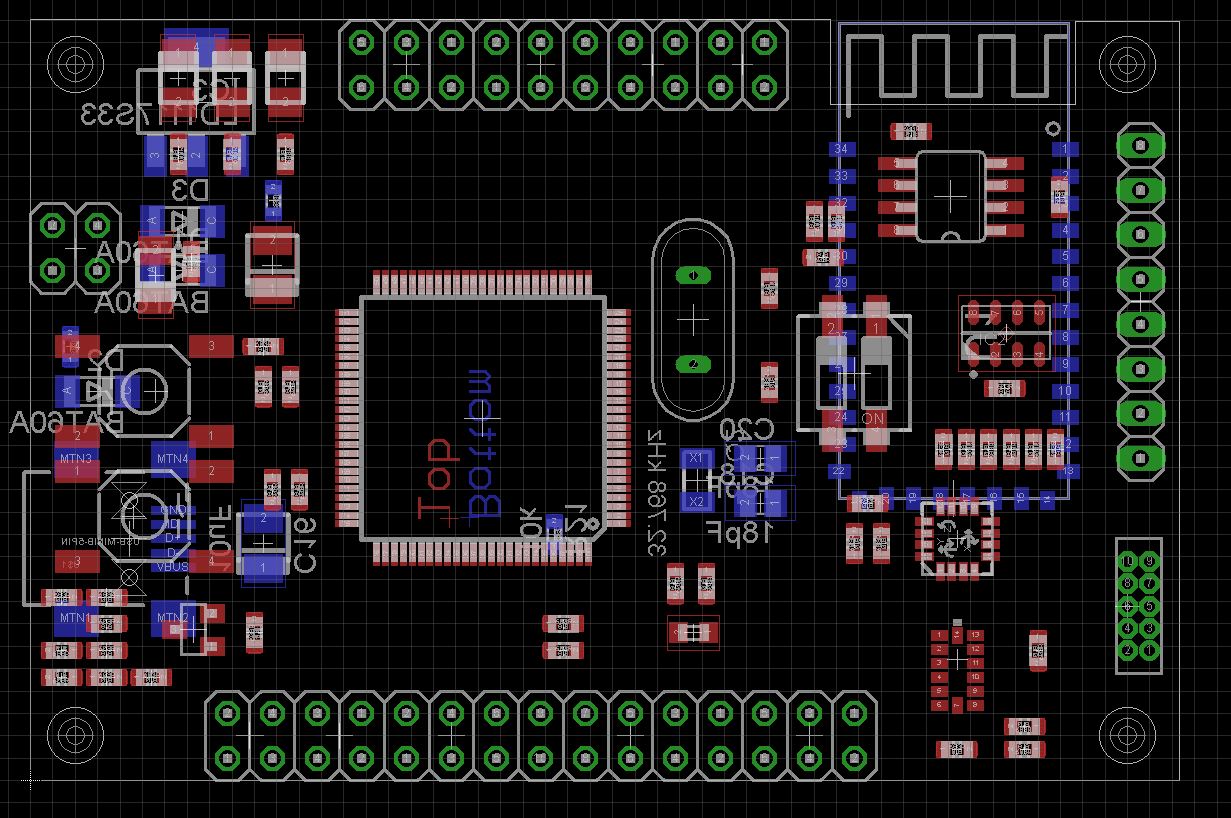The image size is (1231, 818).
Task: Select pin 2 of the 10-pin header
Action: pos(1127,650)
